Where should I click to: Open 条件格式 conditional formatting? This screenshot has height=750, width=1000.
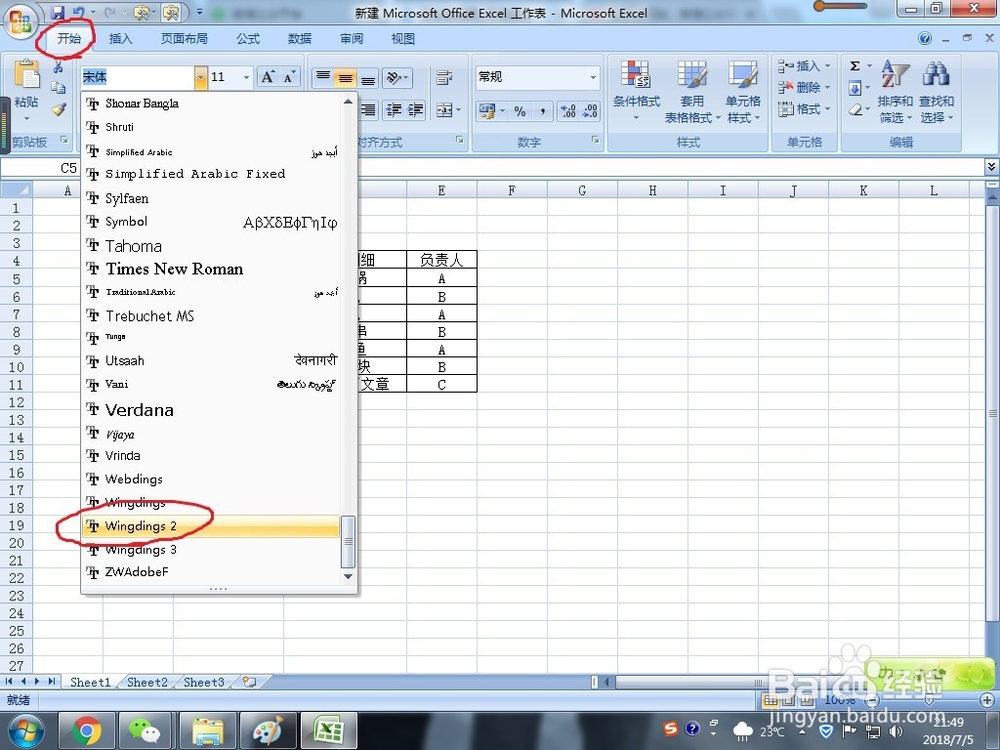[636, 91]
